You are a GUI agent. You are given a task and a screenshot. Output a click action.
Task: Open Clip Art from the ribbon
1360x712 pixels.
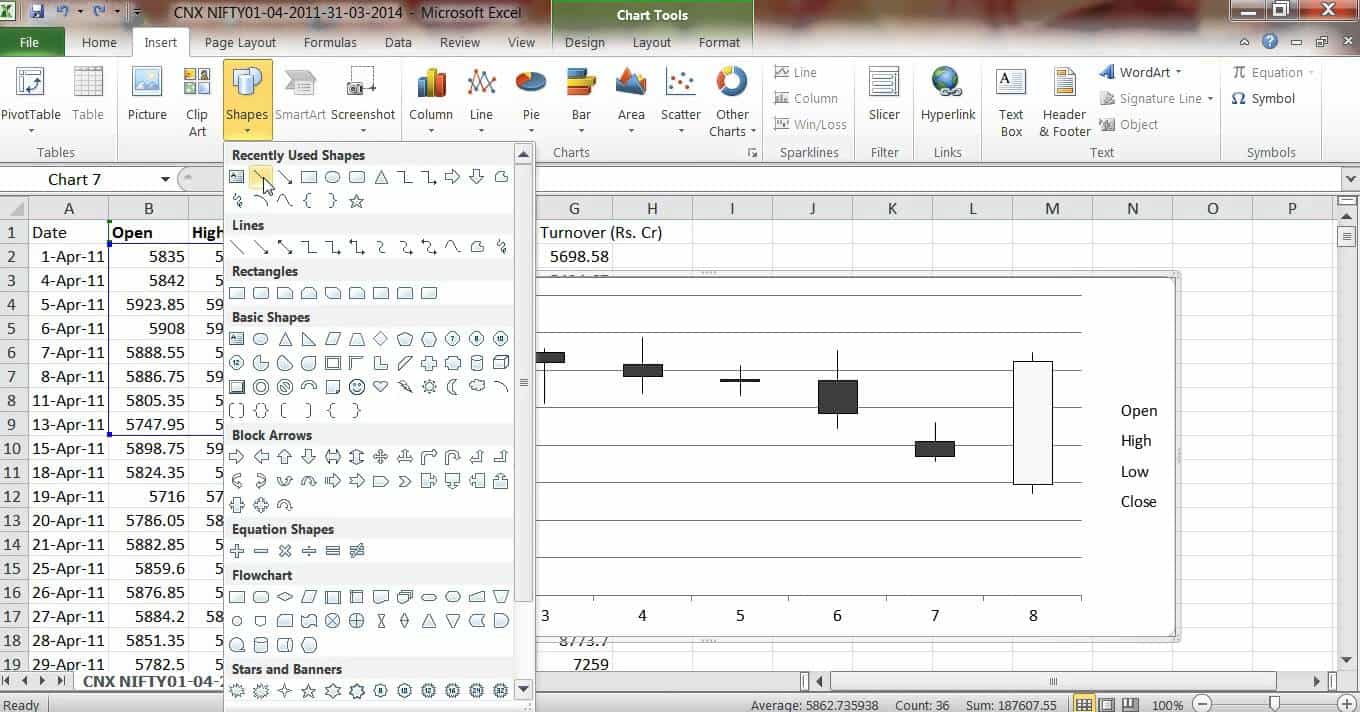197,102
